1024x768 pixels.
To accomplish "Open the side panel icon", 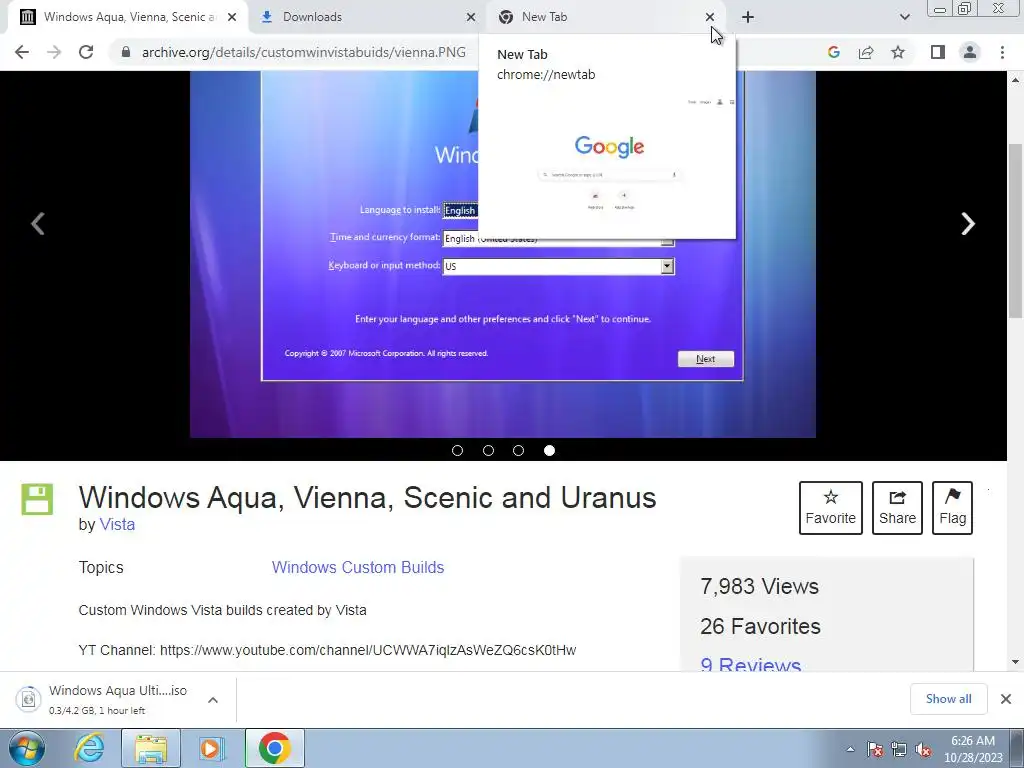I will point(938,52).
